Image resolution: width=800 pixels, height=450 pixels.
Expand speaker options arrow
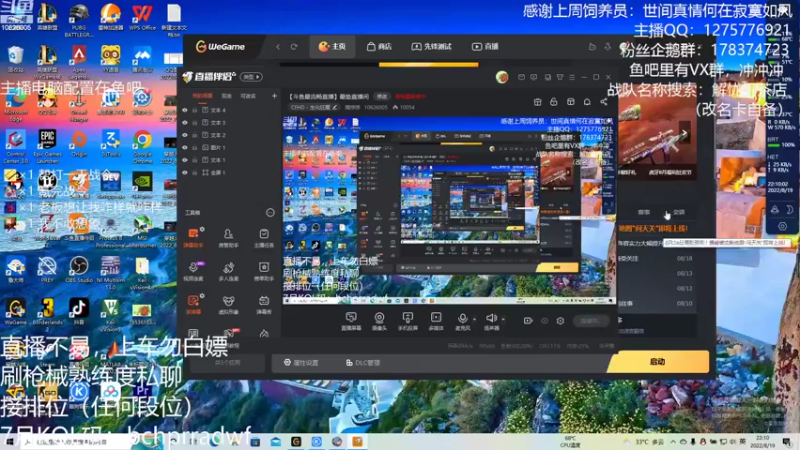504,319
